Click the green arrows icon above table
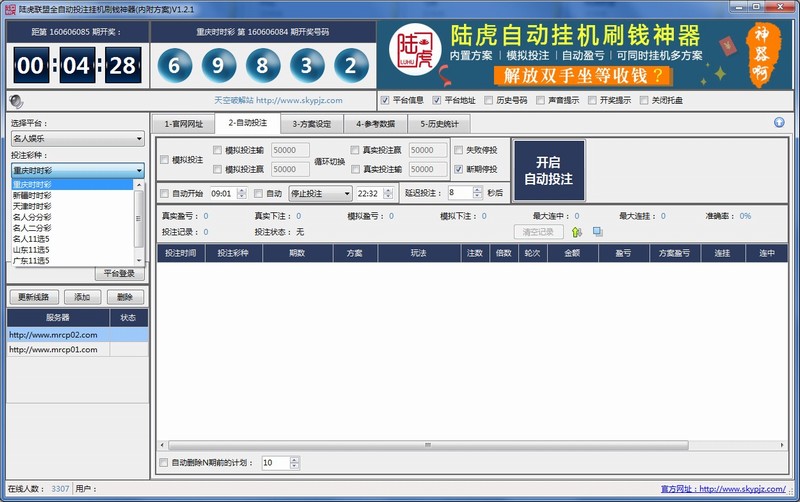The height and width of the screenshot is (502, 800). point(577,232)
